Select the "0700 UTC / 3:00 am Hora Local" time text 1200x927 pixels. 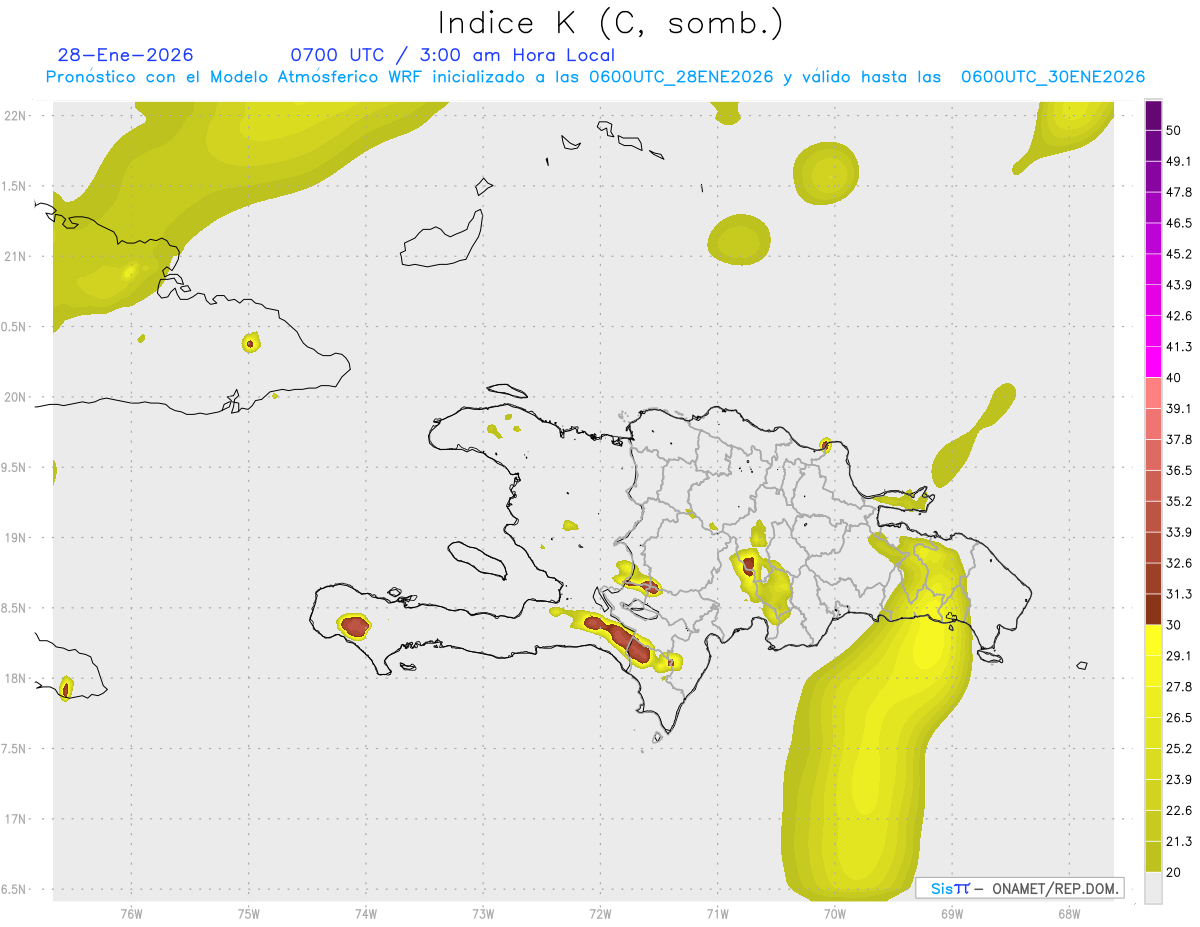click(452, 55)
